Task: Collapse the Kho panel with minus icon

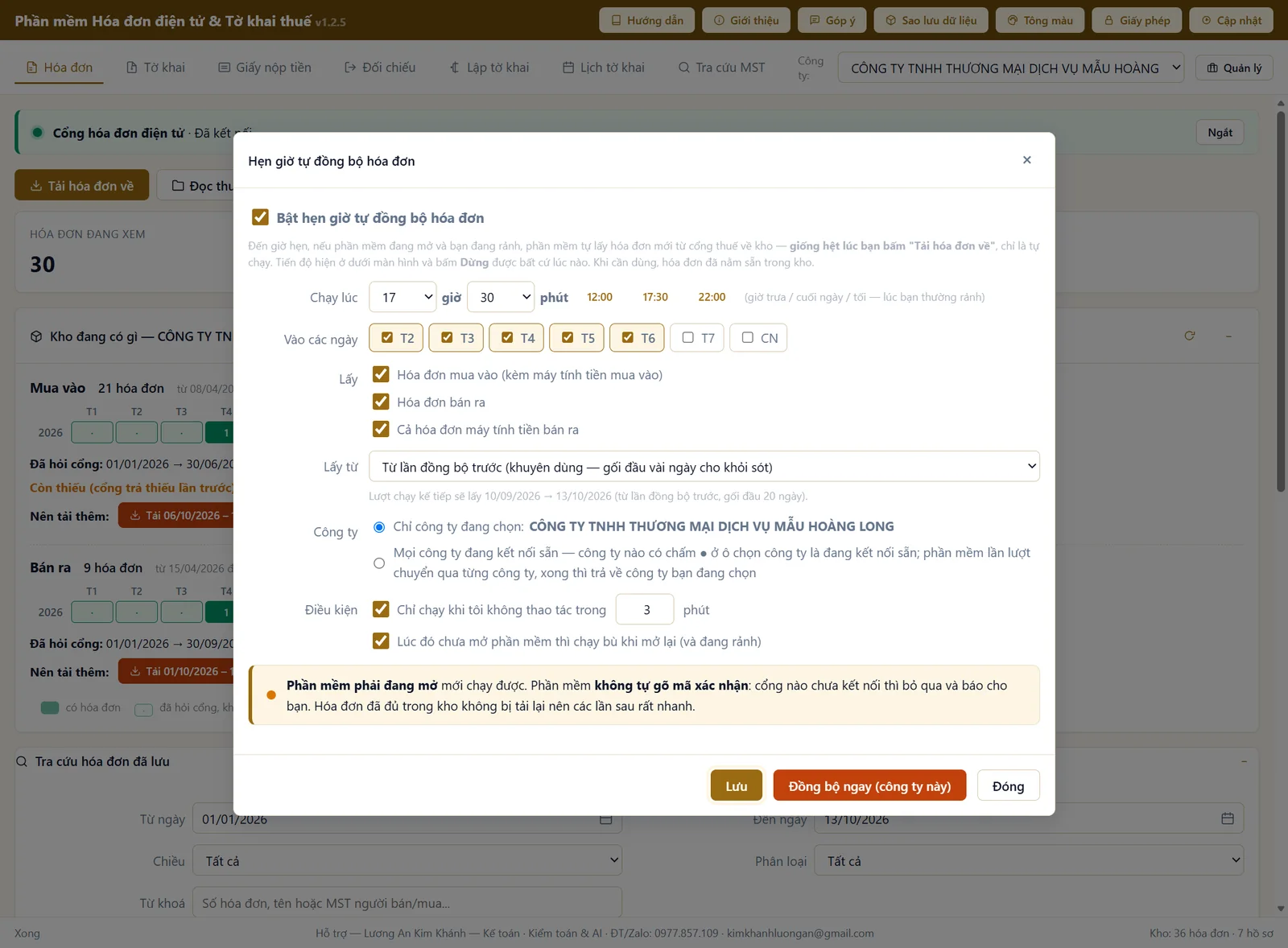Action: [1228, 336]
